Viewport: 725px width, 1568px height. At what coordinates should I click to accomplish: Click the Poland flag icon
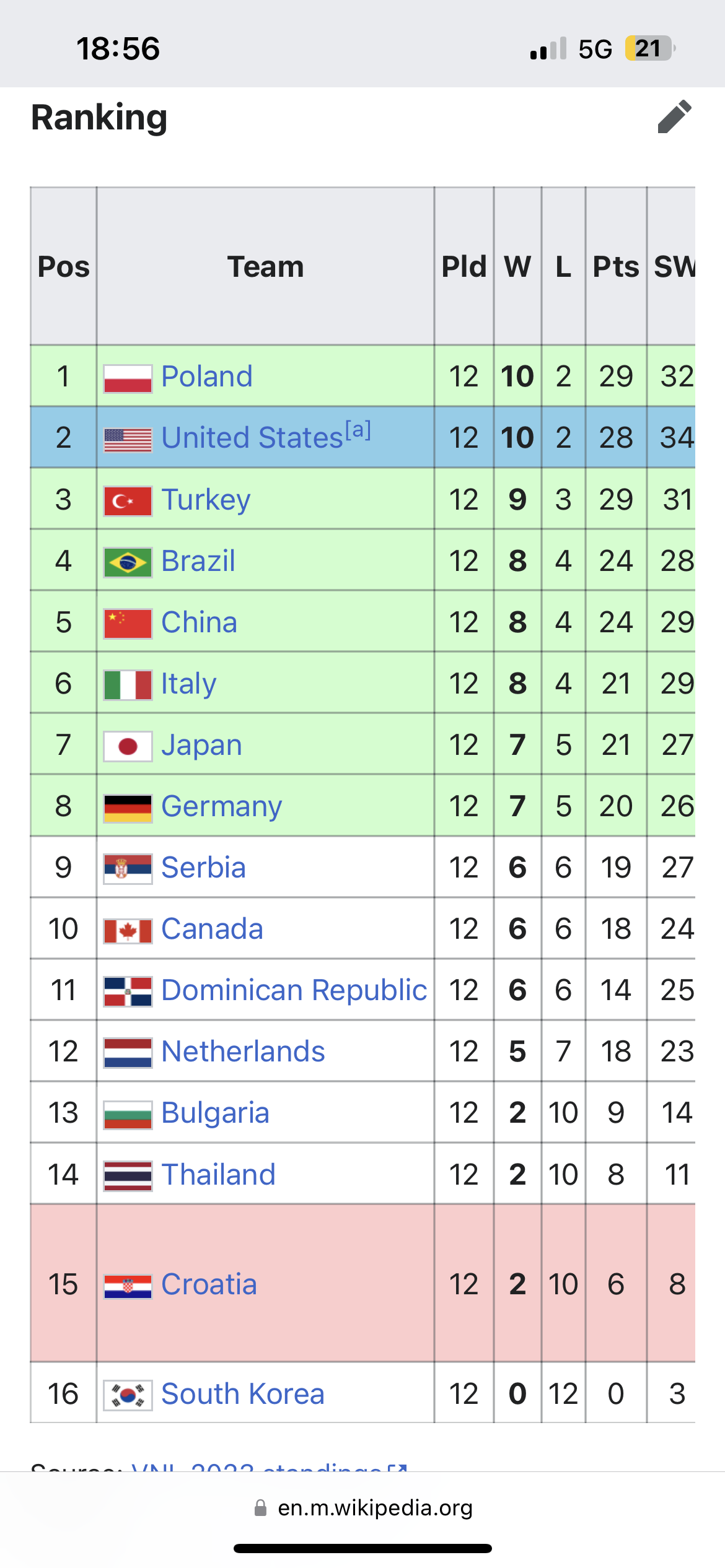(x=128, y=378)
